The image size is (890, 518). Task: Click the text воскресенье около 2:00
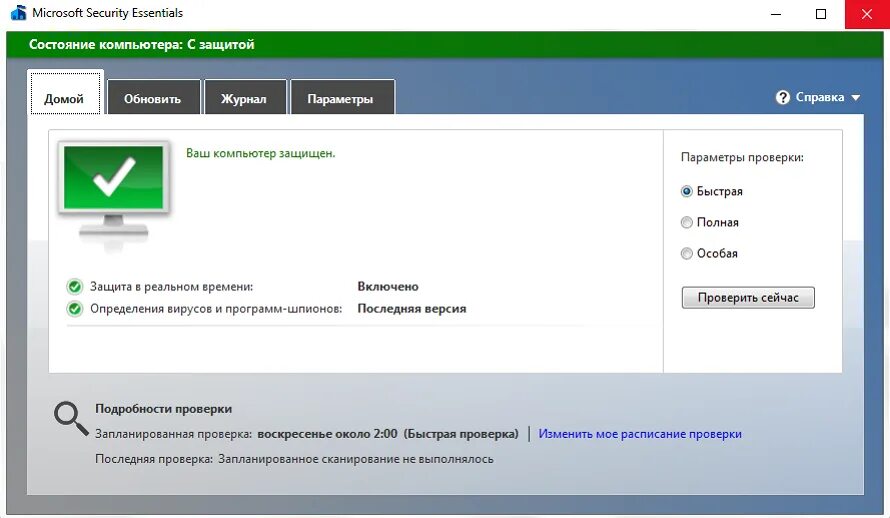pos(327,434)
